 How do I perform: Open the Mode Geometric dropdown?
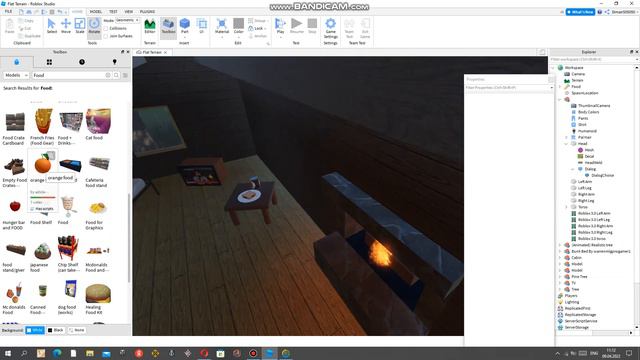127,20
